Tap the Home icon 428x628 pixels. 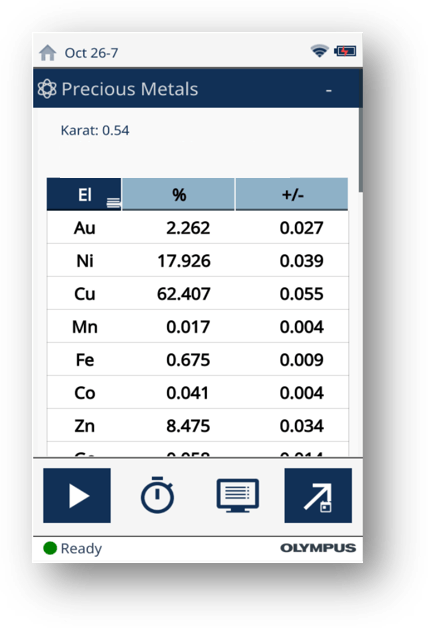click(48, 53)
